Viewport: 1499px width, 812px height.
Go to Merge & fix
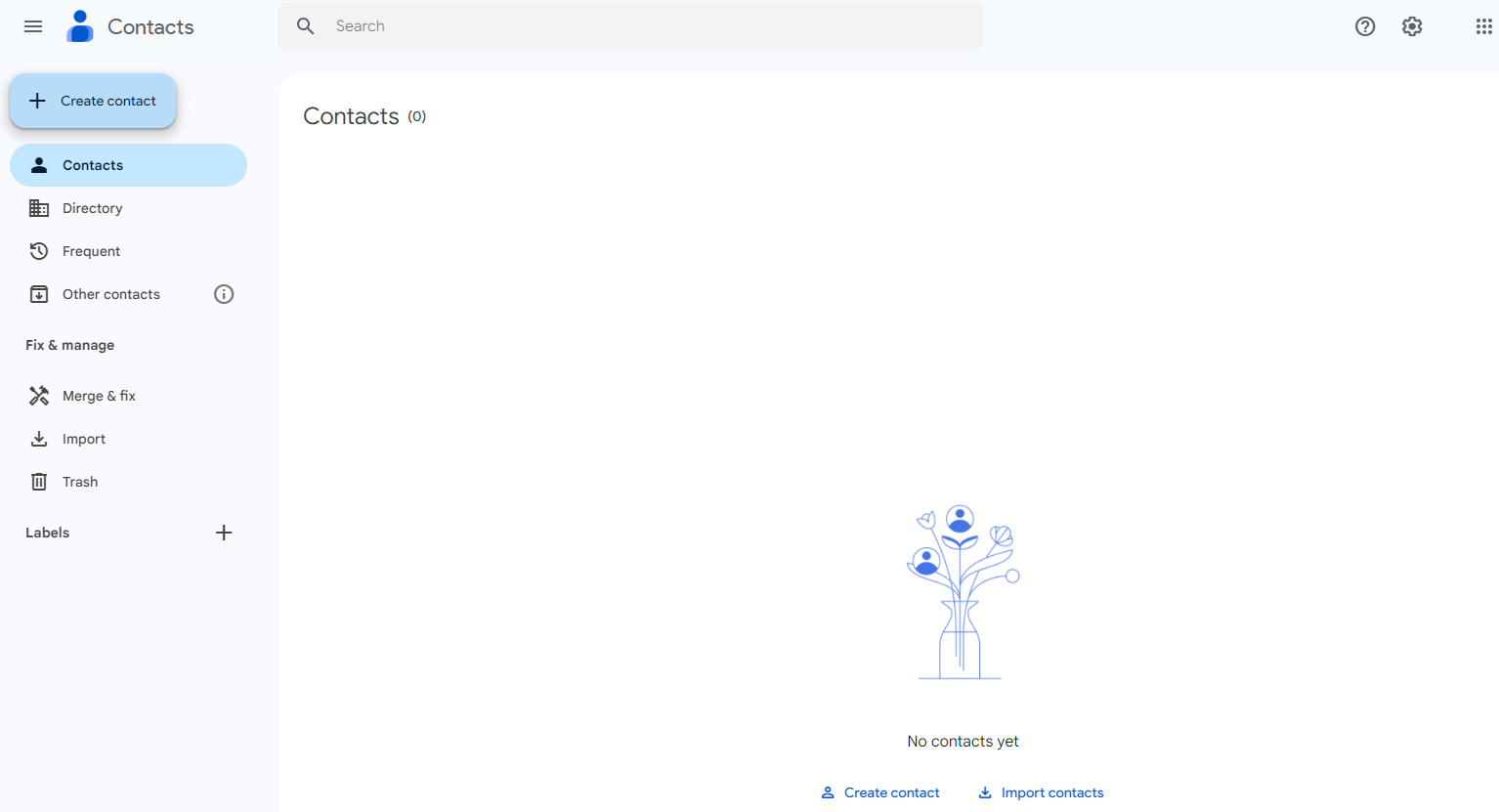[128, 396]
